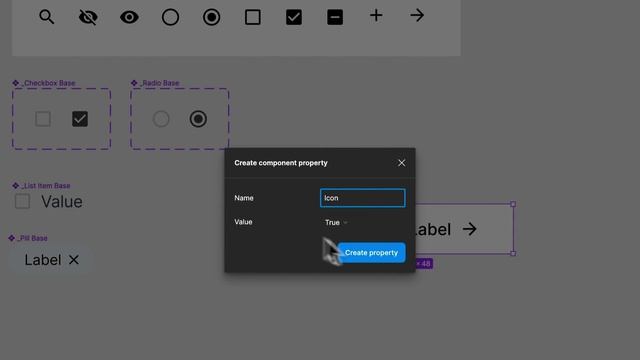Select the selected variant in _Radio Base
The width and height of the screenshot is (640, 360).
pyautogui.click(x=198, y=119)
